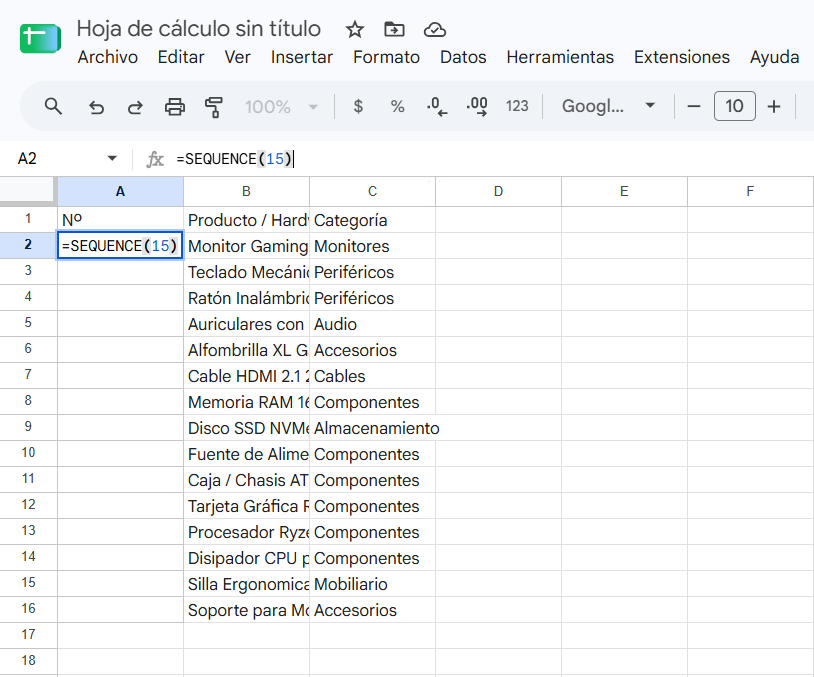Open the Datos menu
814x677 pixels.
463,57
